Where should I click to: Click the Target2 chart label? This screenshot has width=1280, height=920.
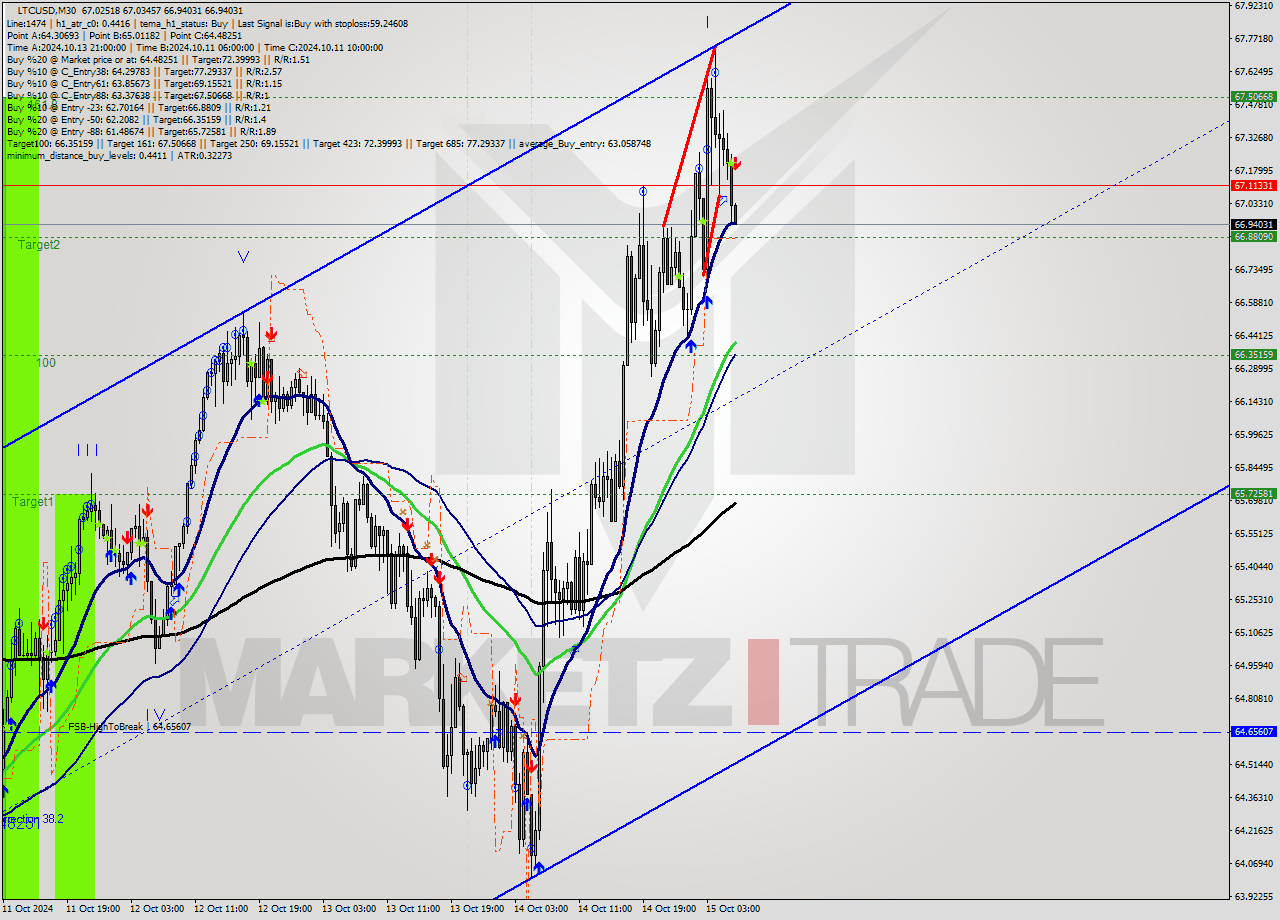38,245
